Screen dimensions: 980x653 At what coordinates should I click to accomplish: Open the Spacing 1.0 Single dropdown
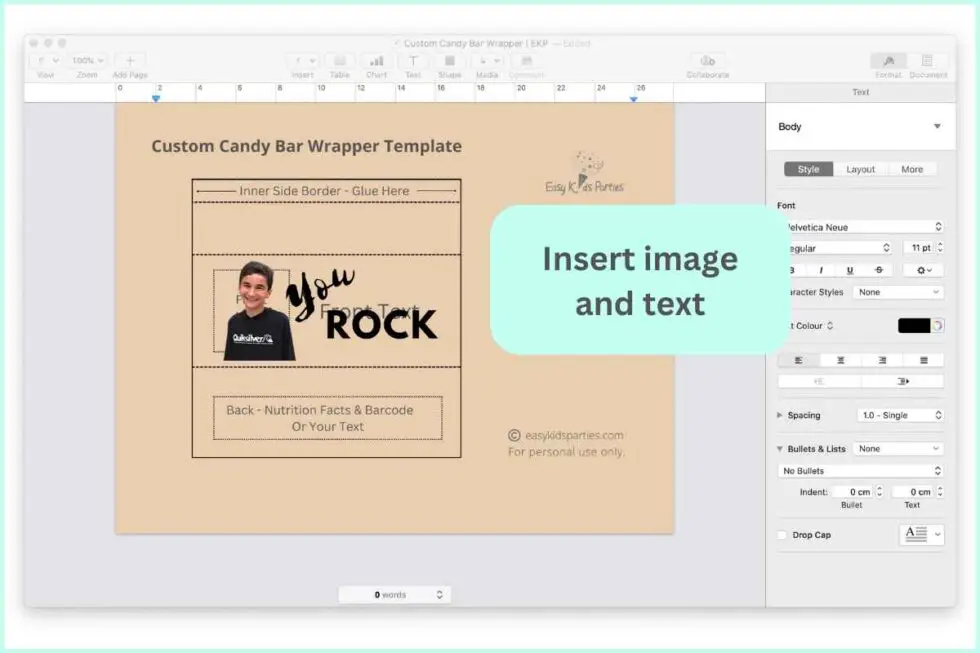[900, 414]
